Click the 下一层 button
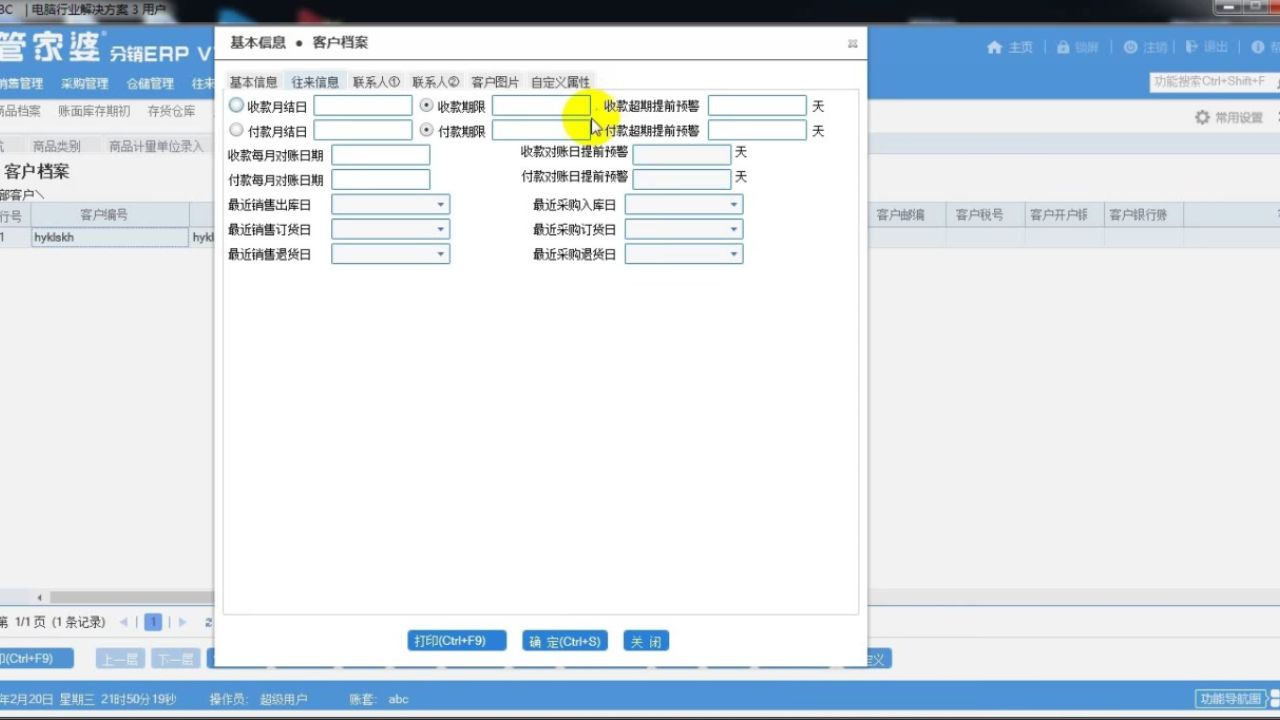1280x720 pixels. tap(175, 659)
